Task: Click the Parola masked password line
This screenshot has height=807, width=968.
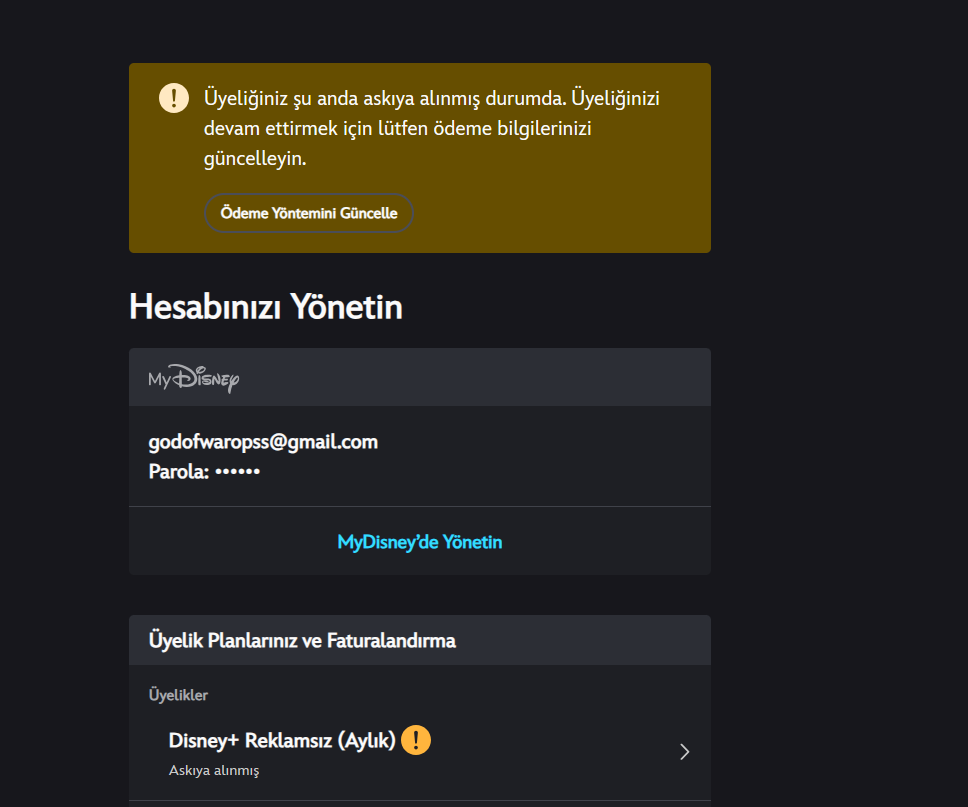Action: click(204, 472)
